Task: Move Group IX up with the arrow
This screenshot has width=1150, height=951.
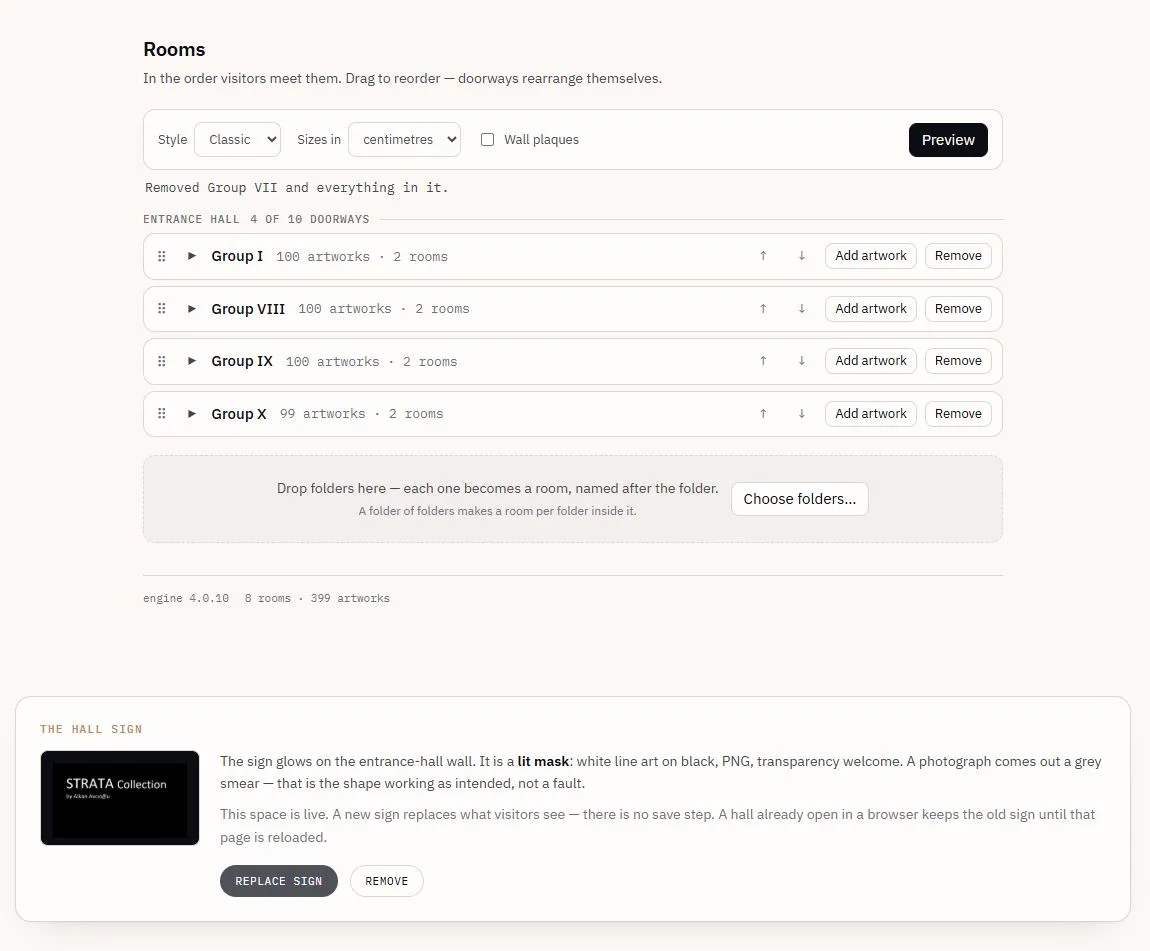Action: (x=763, y=361)
